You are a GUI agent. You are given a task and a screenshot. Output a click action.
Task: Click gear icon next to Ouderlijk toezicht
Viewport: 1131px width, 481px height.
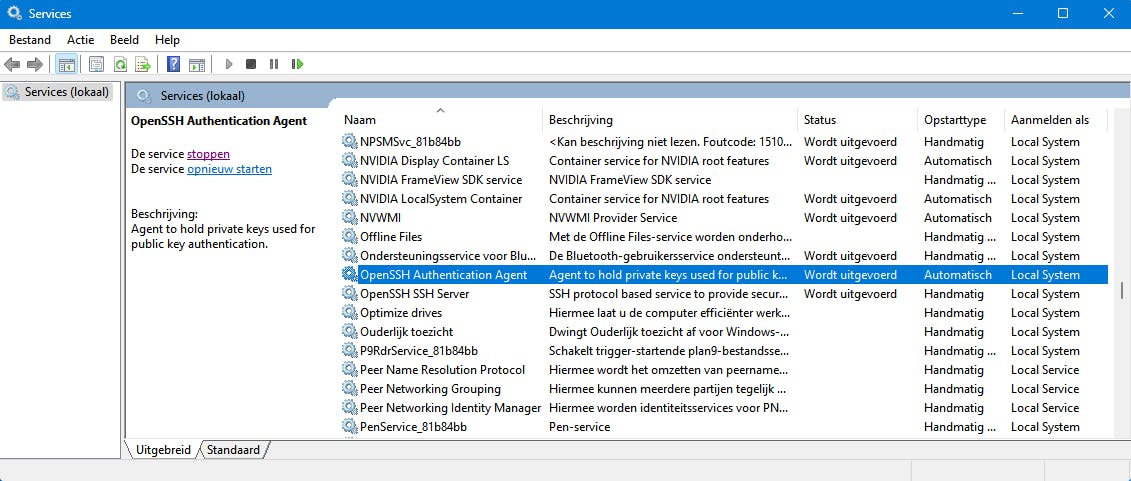pyautogui.click(x=349, y=331)
